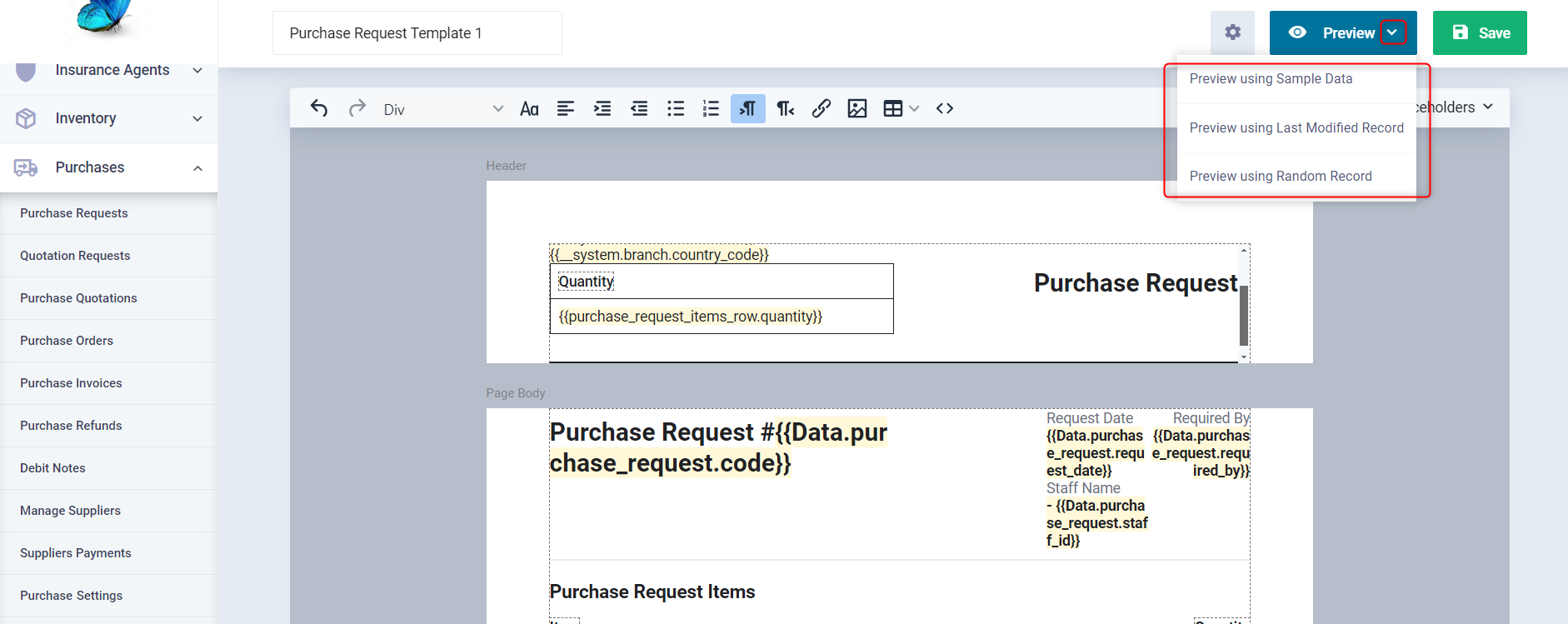Click the bulleted list icon
Viewport: 1568px width, 624px height.
(x=676, y=108)
